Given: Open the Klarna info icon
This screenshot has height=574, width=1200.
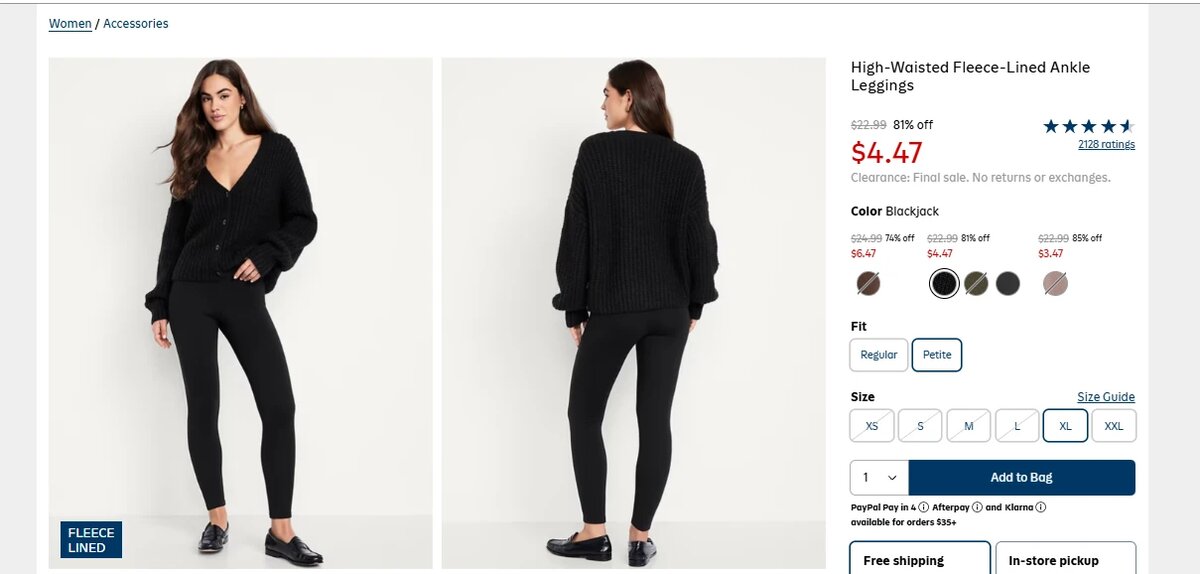Looking at the screenshot, I should [x=1041, y=507].
